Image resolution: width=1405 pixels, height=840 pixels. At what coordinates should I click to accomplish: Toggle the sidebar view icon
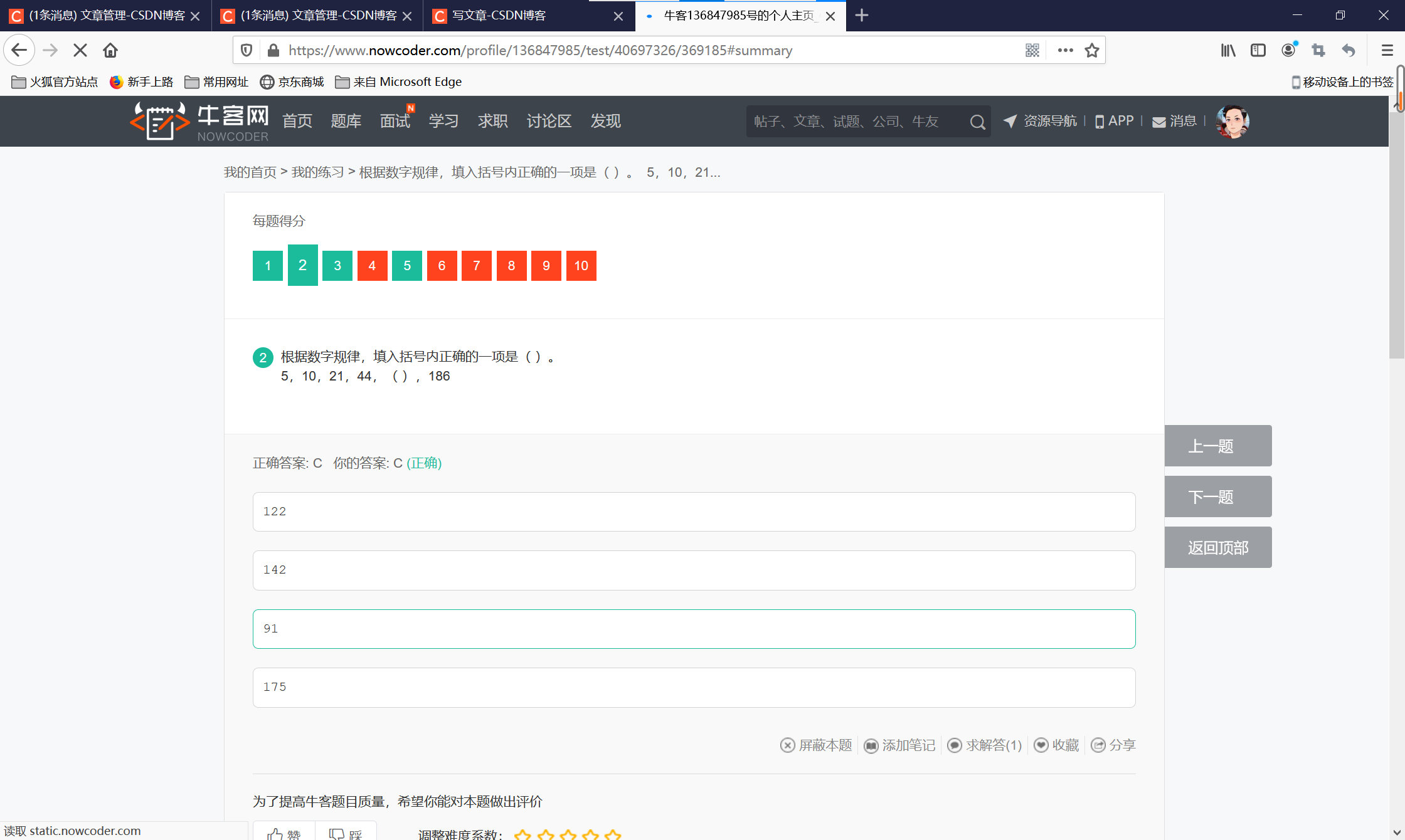click(1258, 50)
